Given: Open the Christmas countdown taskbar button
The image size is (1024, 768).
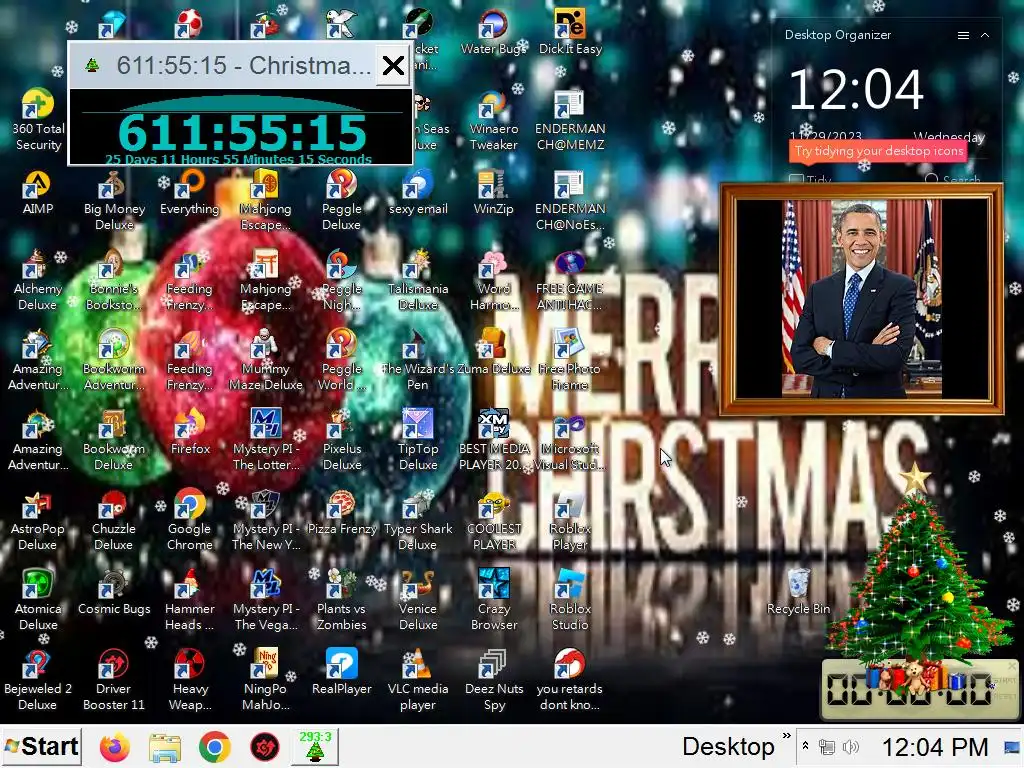Looking at the screenshot, I should [315, 746].
